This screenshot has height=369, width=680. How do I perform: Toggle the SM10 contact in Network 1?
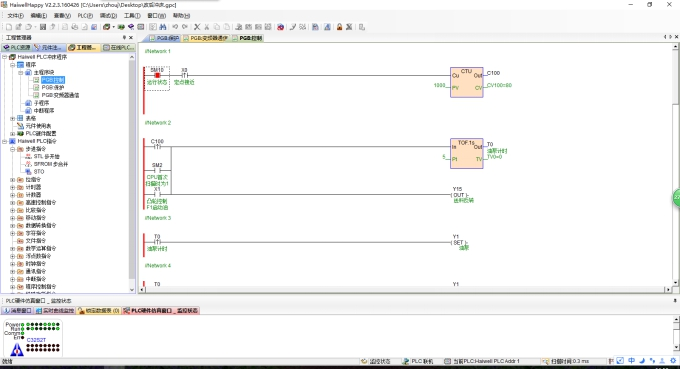click(x=157, y=75)
